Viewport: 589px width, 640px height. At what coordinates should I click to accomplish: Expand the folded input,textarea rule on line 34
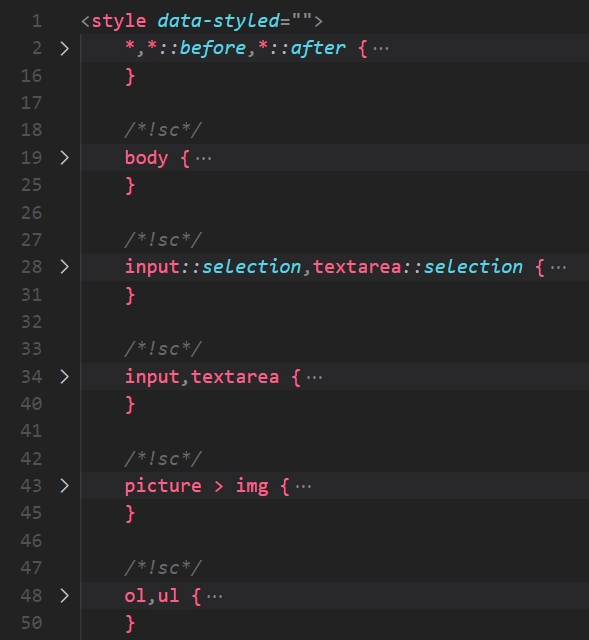(x=64, y=377)
